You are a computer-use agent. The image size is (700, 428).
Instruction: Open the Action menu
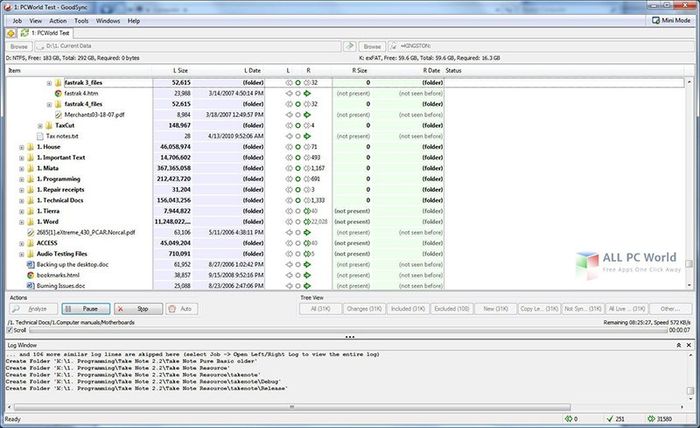[58, 21]
